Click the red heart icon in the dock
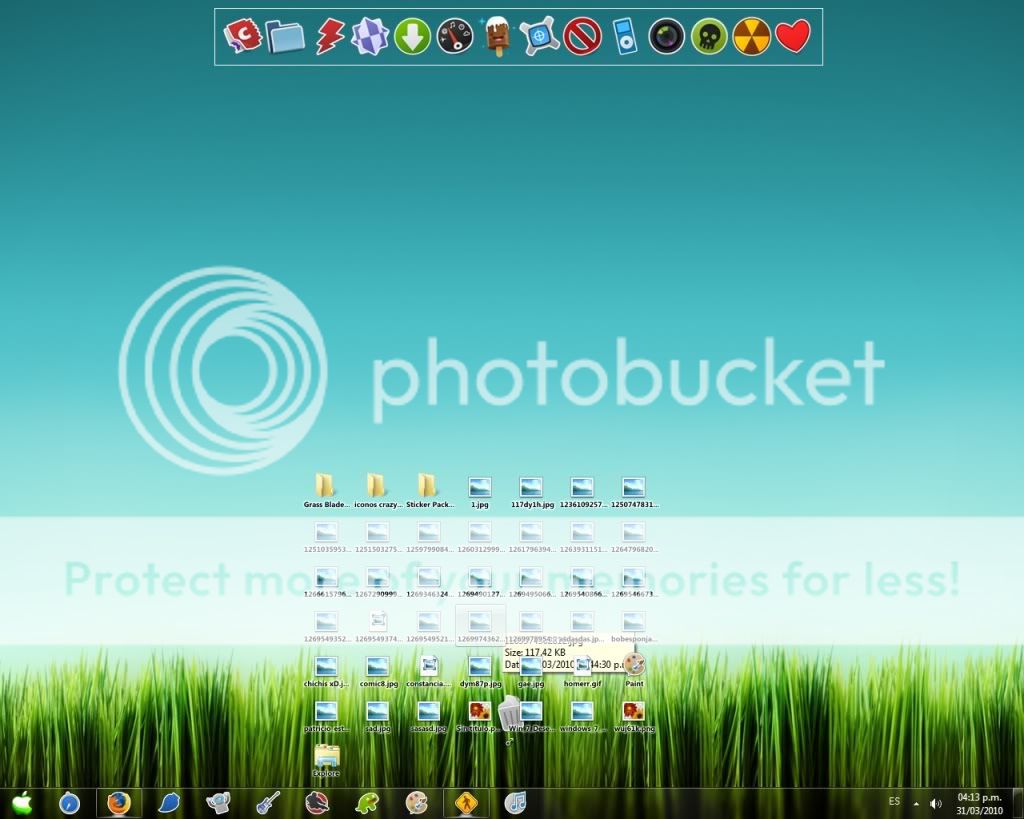Viewport: 1024px width, 819px height. coord(793,37)
